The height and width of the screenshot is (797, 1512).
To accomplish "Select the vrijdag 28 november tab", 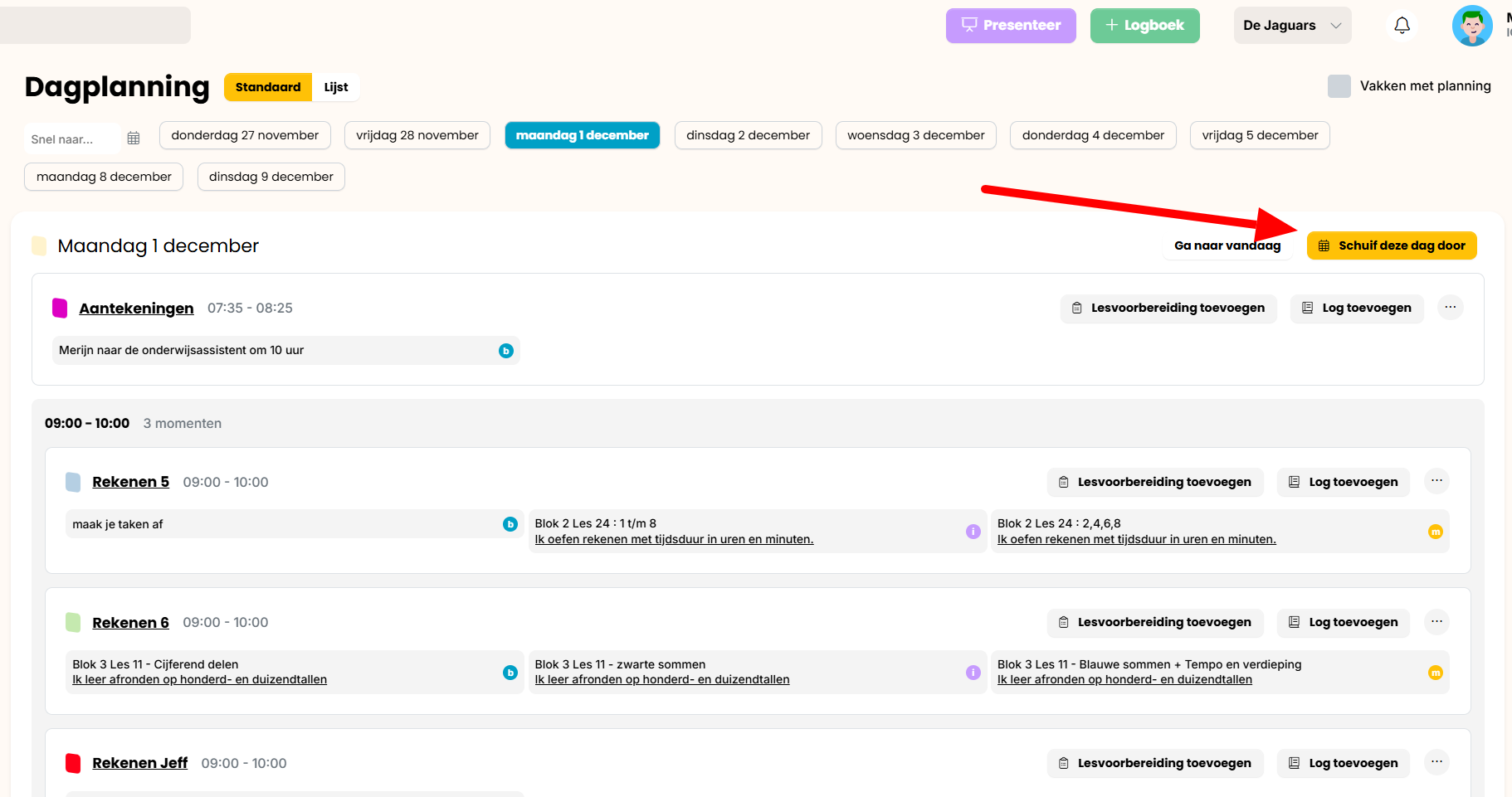I will pyautogui.click(x=417, y=135).
